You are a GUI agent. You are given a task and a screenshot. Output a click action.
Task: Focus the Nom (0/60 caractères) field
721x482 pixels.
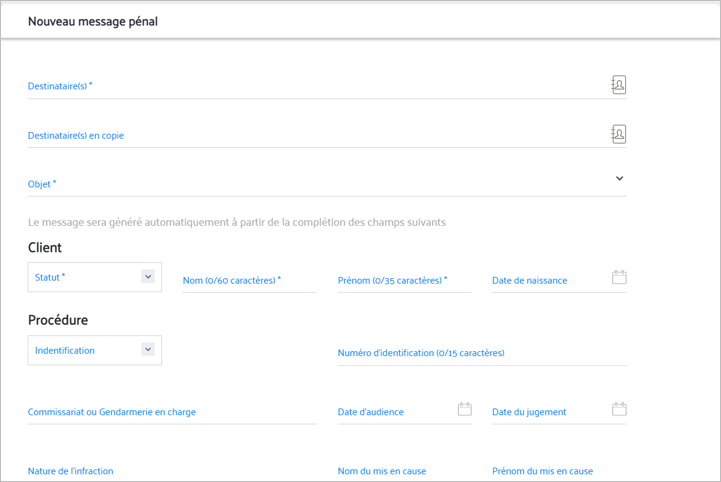click(250, 280)
